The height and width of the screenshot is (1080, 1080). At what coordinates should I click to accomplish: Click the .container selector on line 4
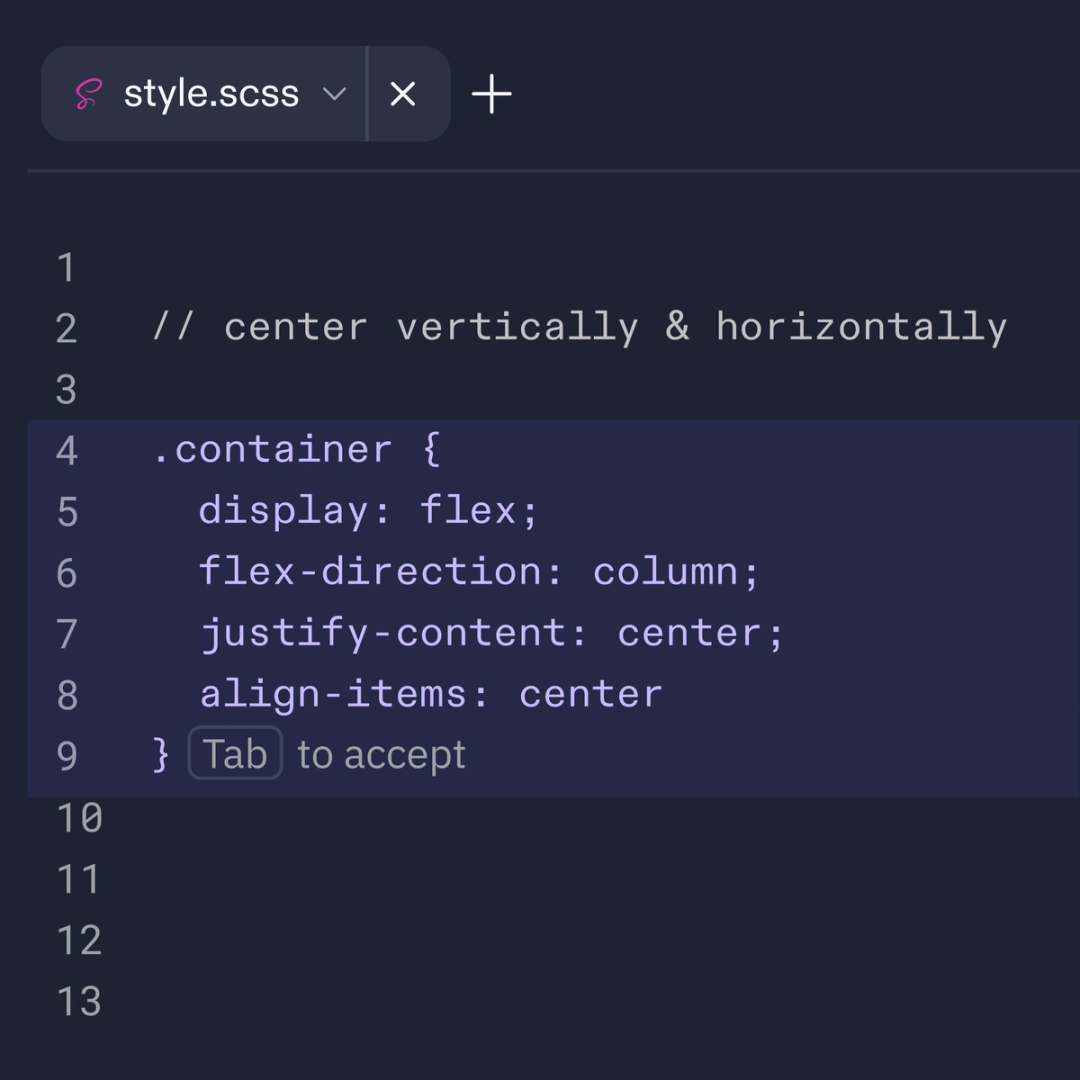(x=270, y=449)
